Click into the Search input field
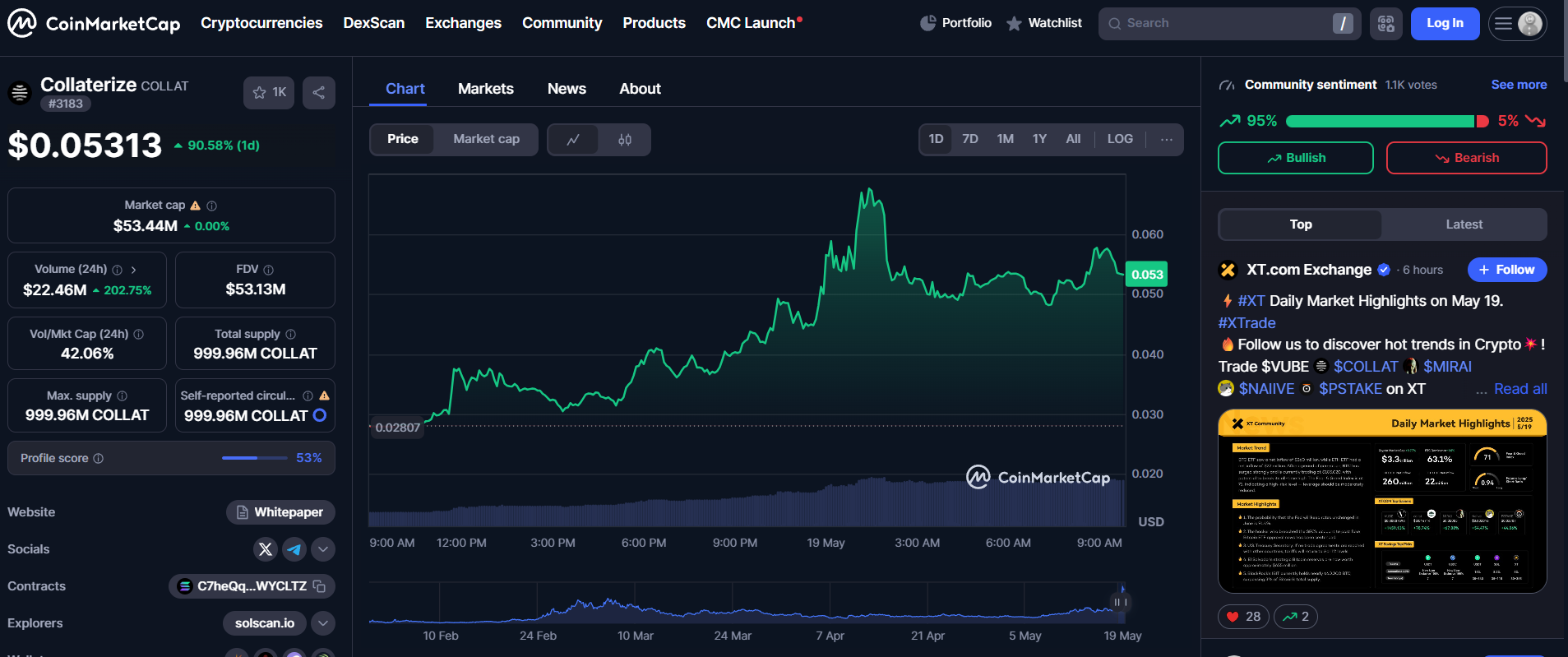This screenshot has width=1568, height=657. (1229, 24)
